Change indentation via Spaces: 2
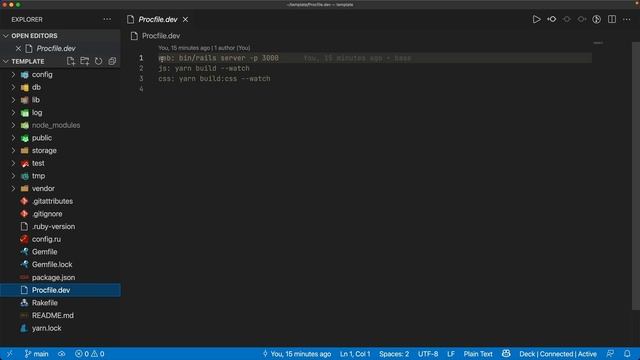The height and width of the screenshot is (360, 640). click(394, 354)
